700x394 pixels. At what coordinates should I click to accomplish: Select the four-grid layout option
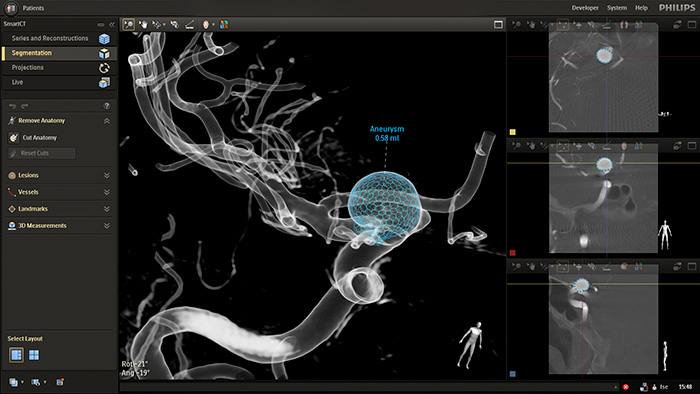click(34, 355)
